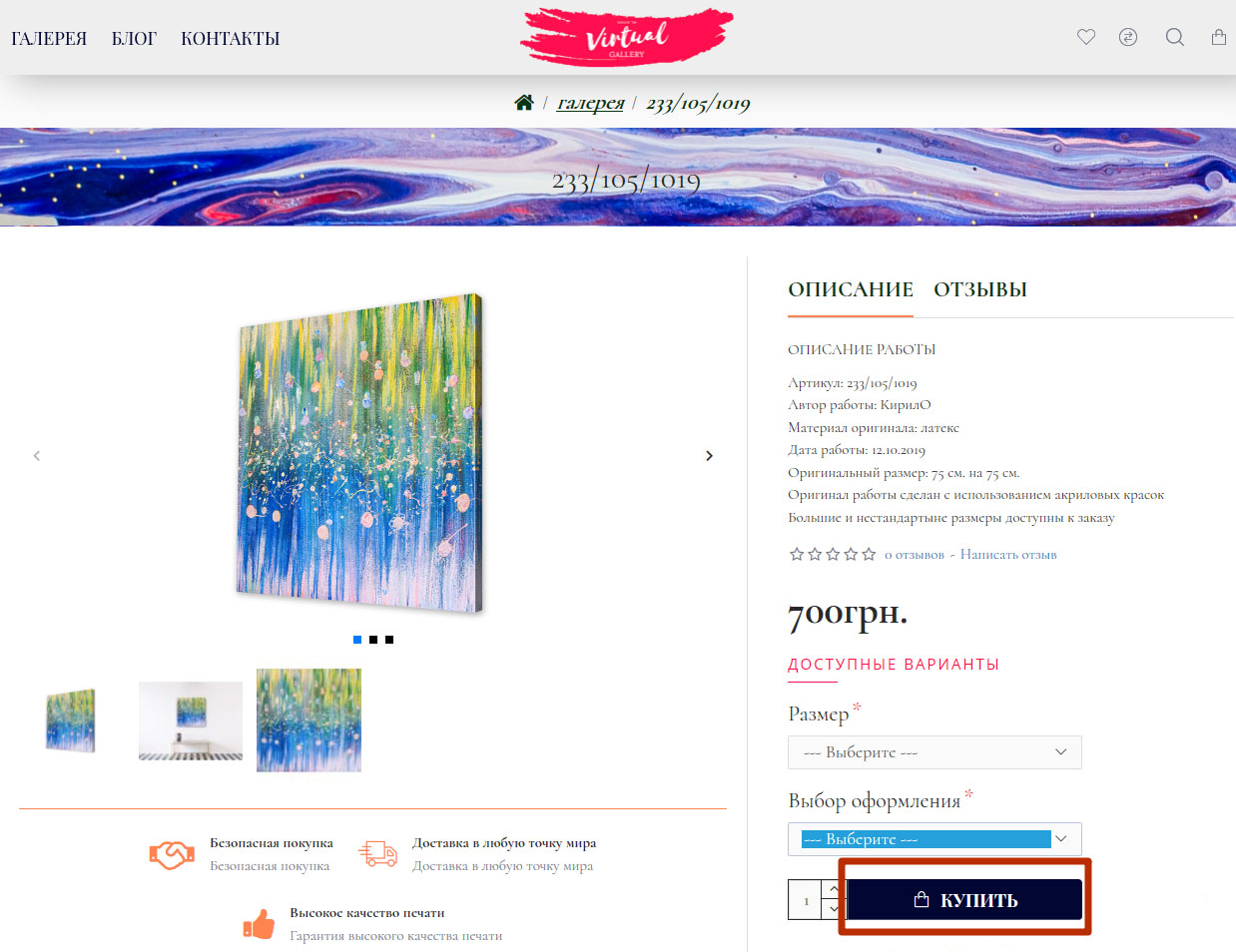Increase quantity with the up stepper arrow
Image resolution: width=1236 pixels, height=952 pixels.
coord(834,888)
